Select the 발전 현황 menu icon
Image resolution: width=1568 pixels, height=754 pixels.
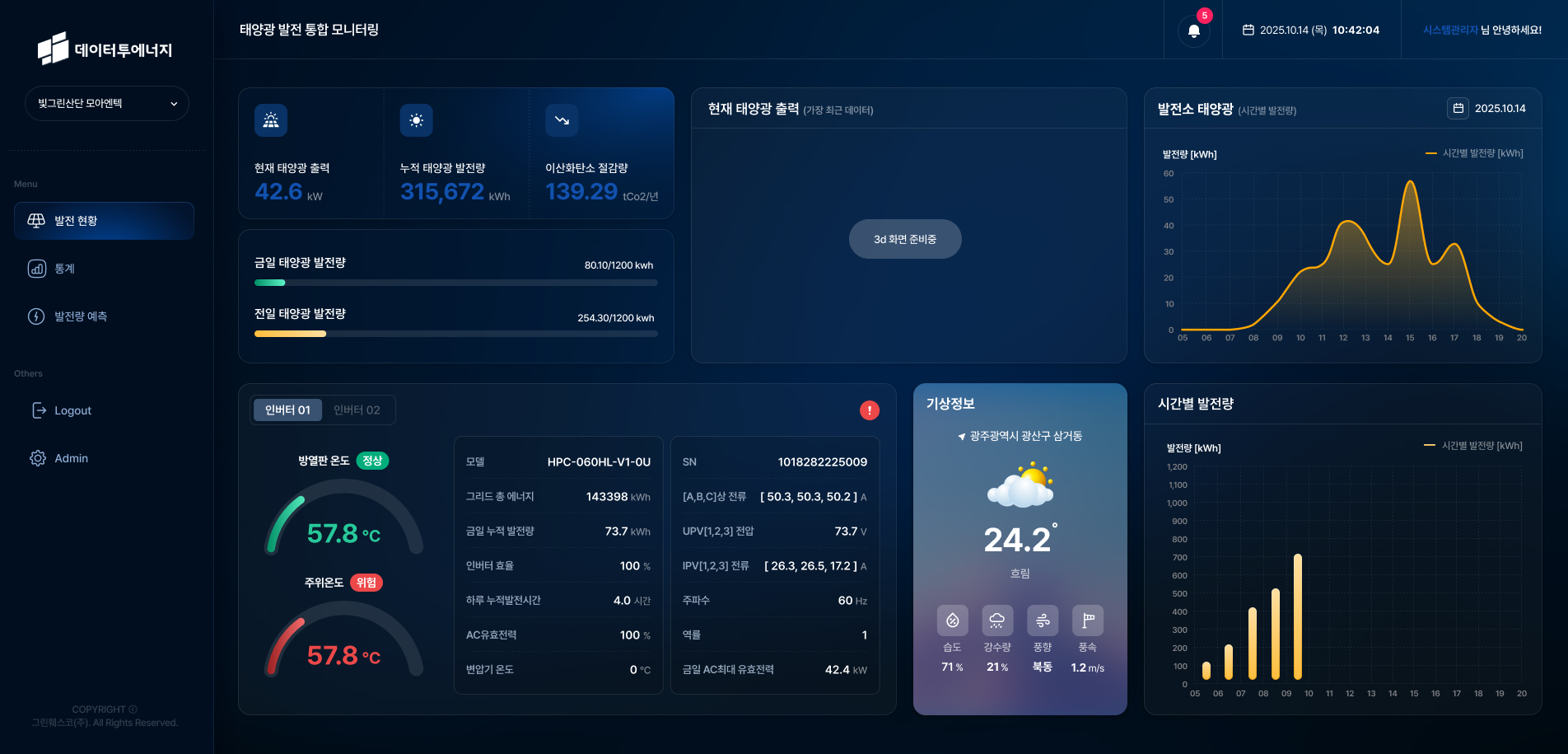click(35, 220)
